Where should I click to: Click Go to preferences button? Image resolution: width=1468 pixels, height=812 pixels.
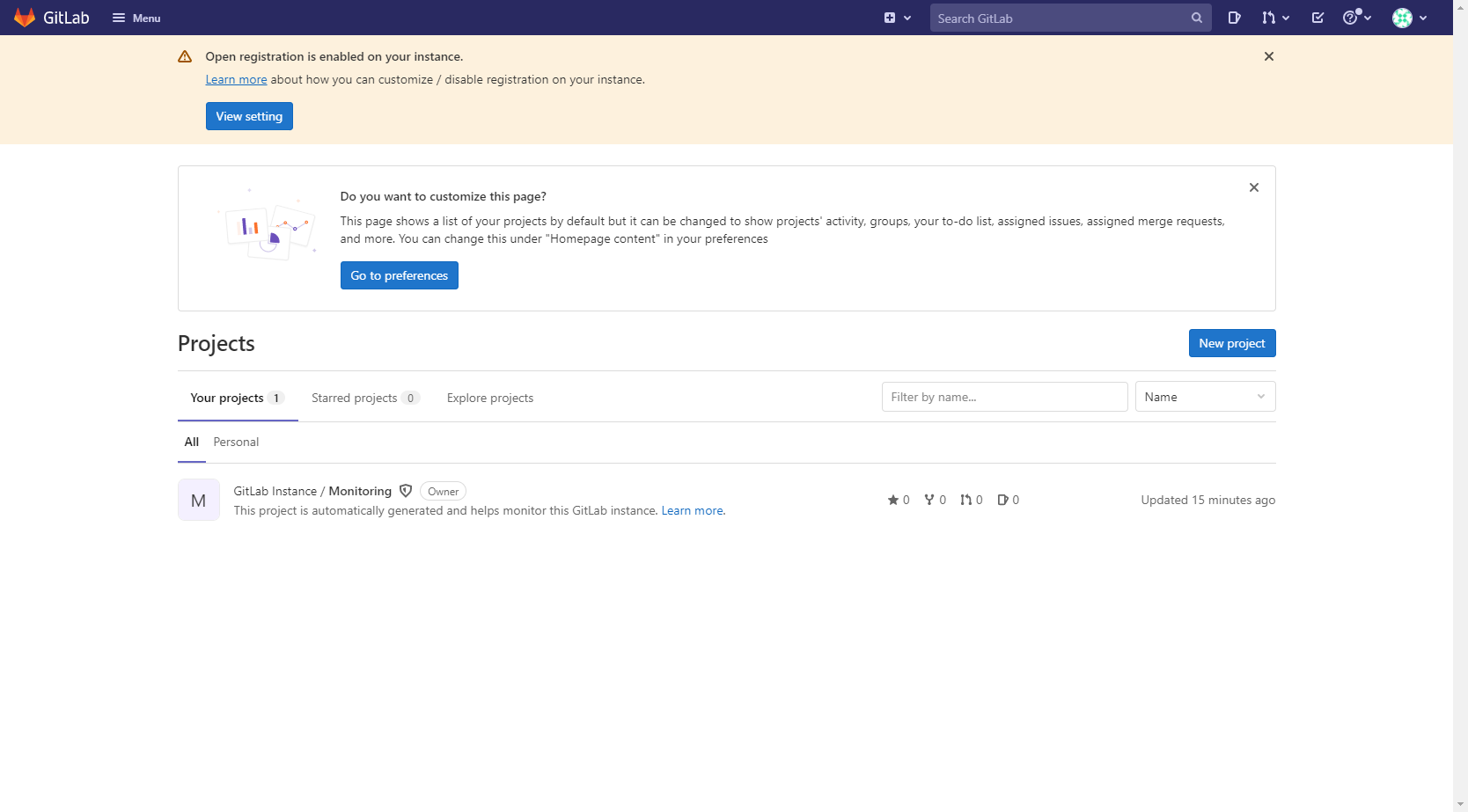click(399, 275)
